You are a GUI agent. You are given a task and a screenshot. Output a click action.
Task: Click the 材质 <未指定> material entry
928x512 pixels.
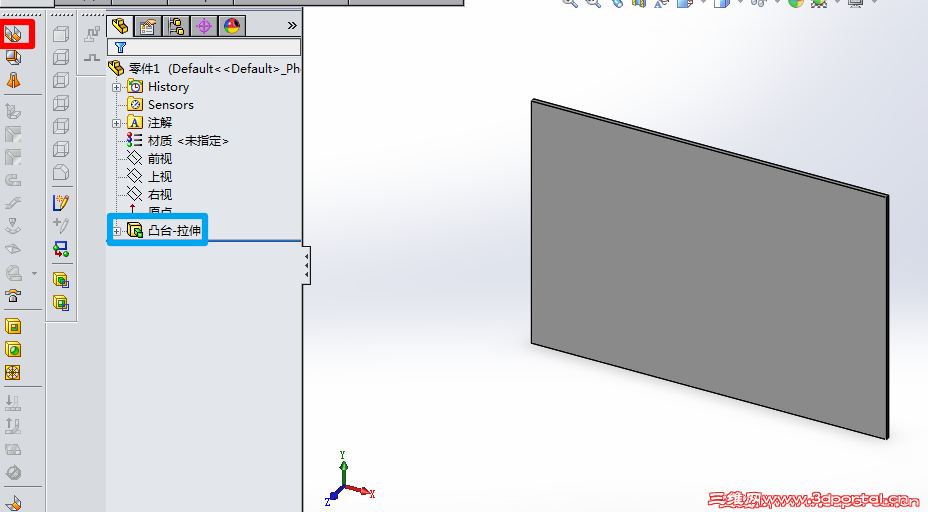tap(178, 141)
